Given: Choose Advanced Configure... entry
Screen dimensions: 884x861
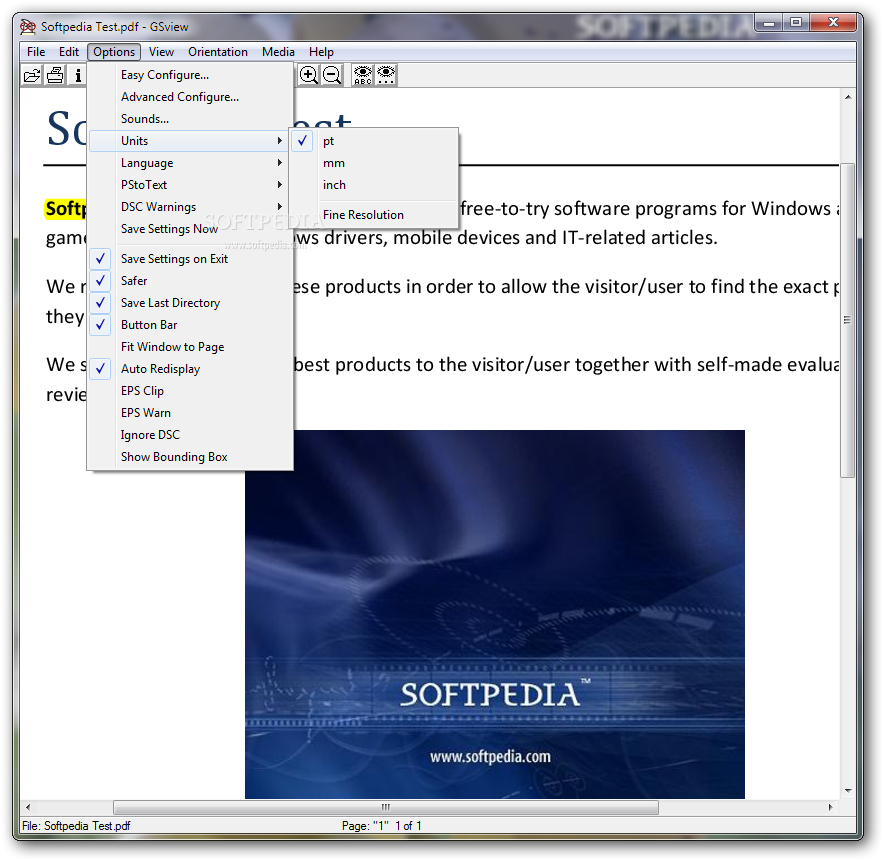Looking at the screenshot, I should point(191,97).
